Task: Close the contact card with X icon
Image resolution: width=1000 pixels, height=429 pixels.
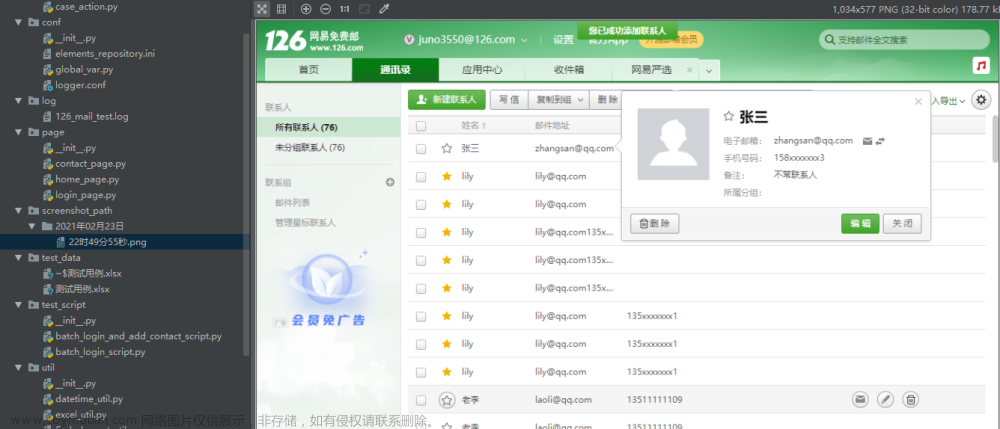Action: [x=918, y=101]
